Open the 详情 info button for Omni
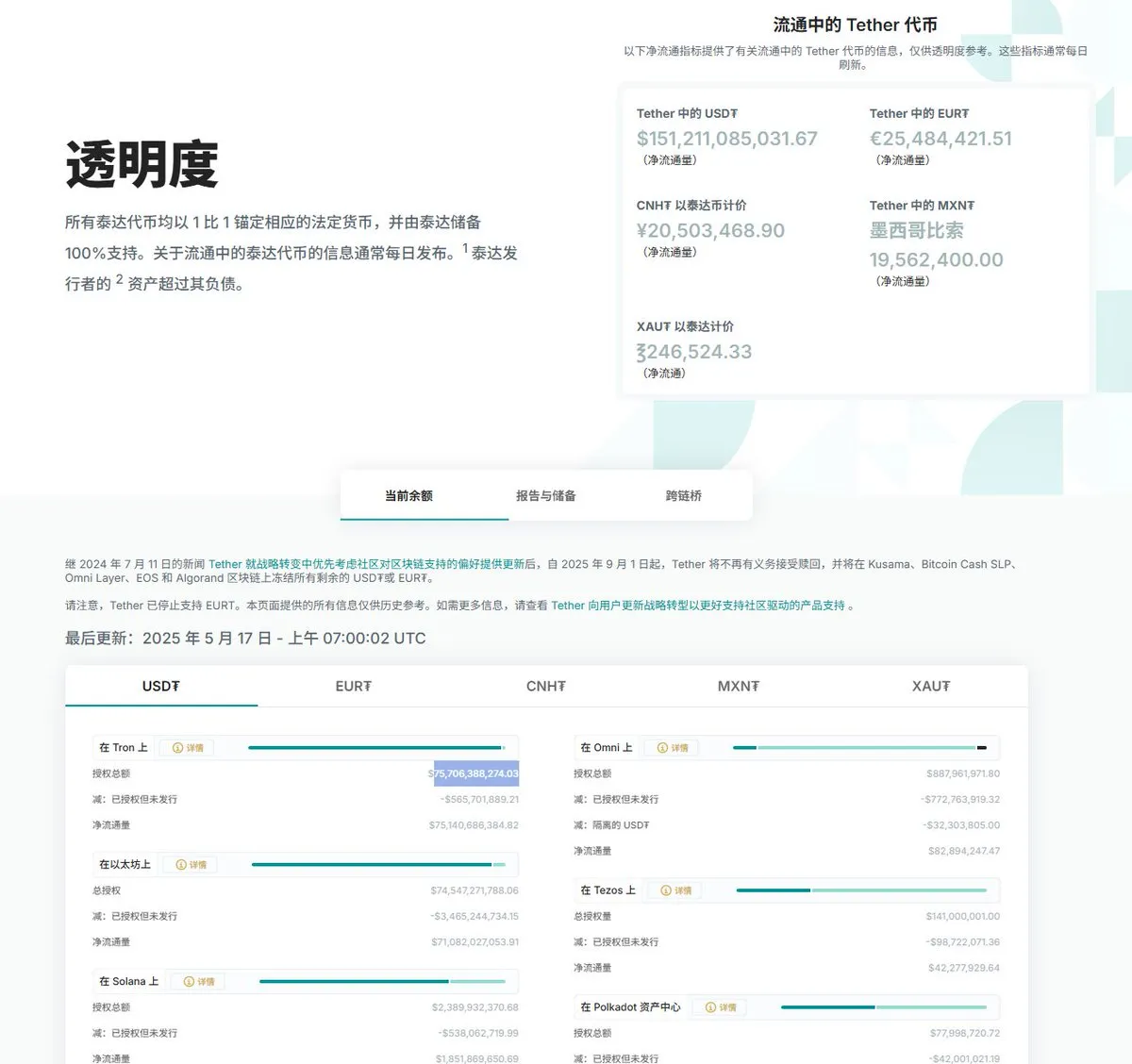1132x1064 pixels. 673,748
